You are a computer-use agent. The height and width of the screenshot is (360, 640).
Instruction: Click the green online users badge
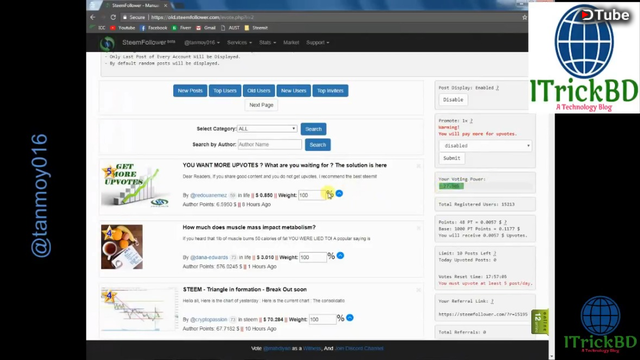coord(540,322)
